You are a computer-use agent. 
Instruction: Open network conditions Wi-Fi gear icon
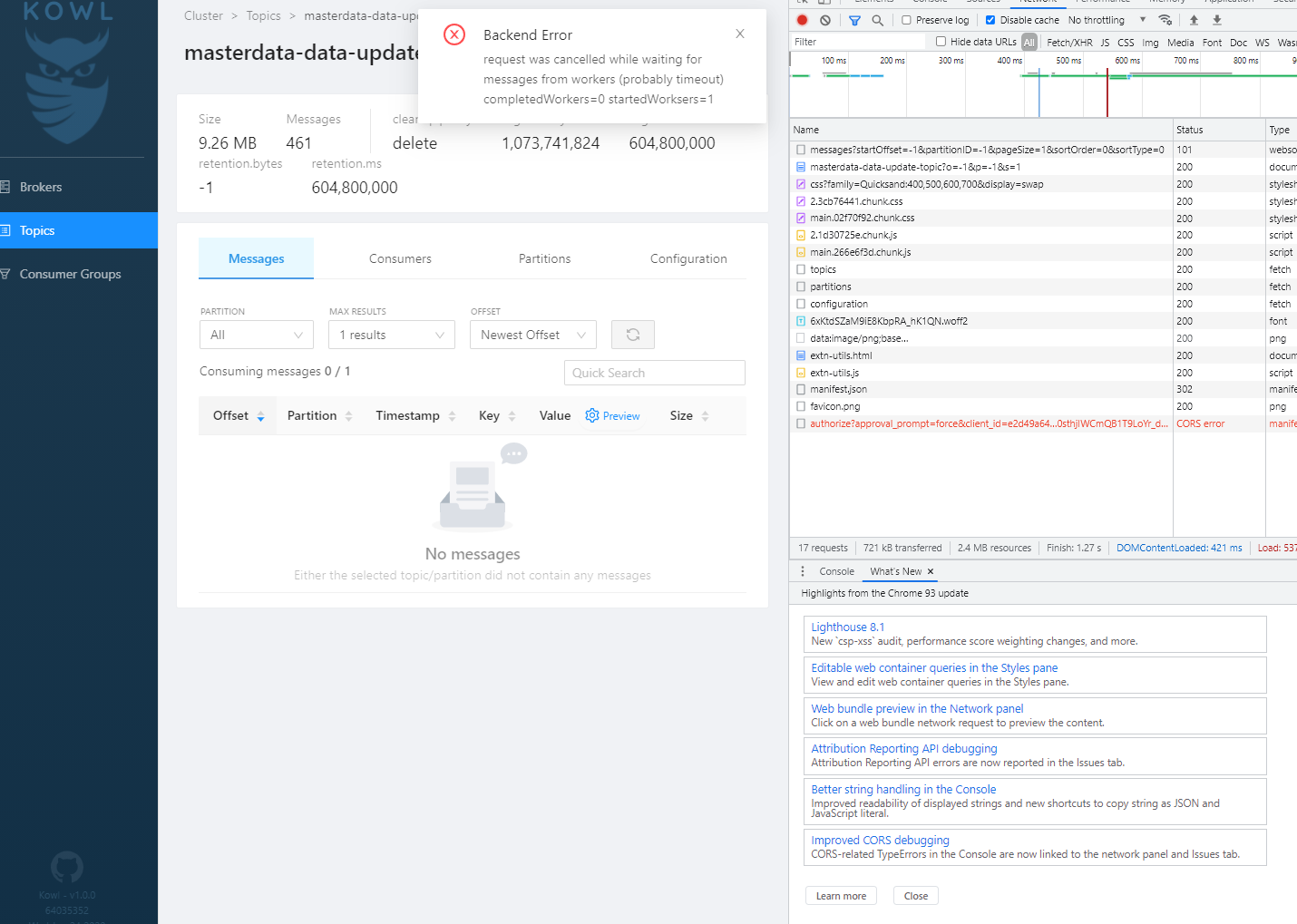pyautogui.click(x=1165, y=20)
